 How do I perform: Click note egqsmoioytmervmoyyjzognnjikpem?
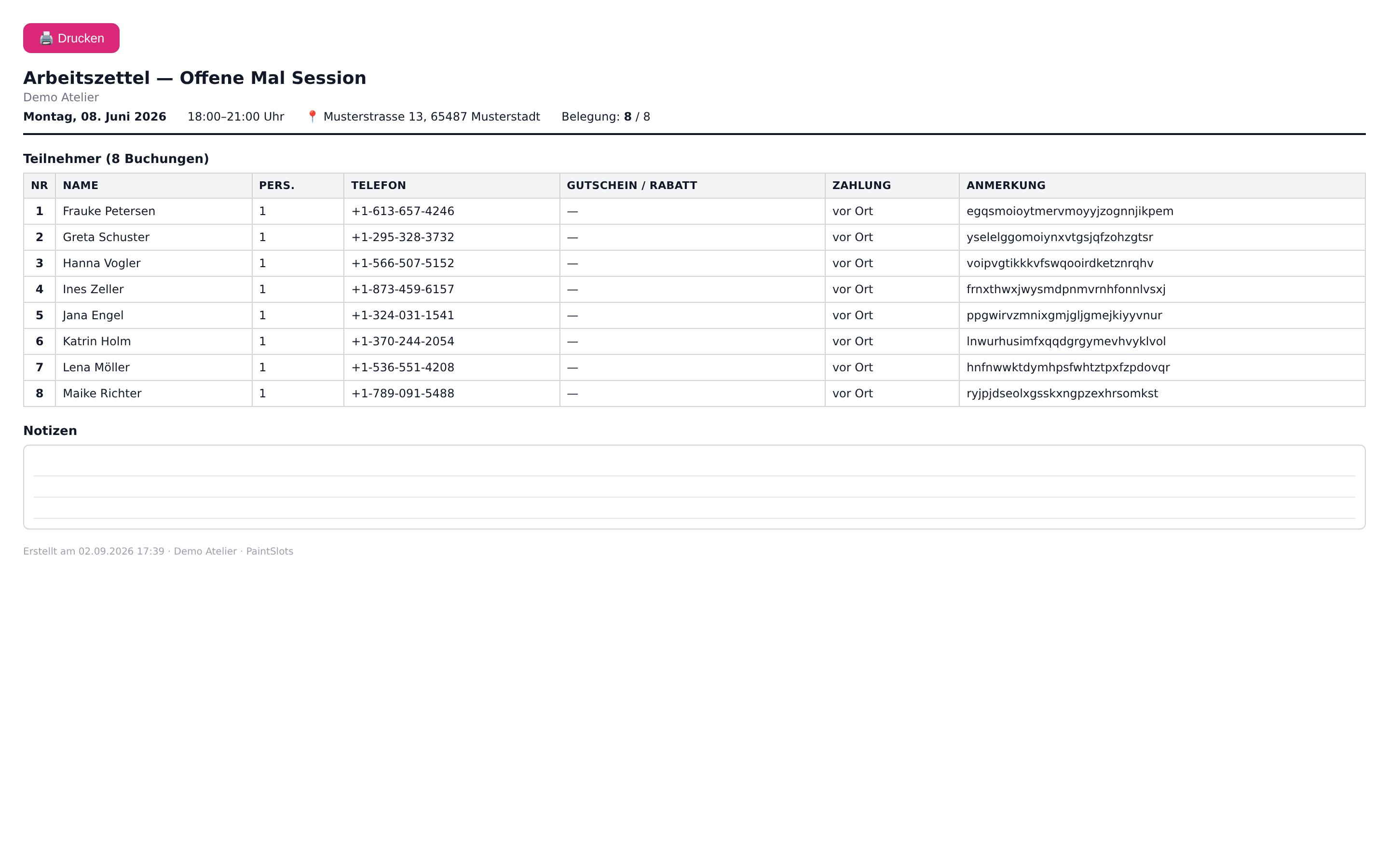click(x=1070, y=211)
